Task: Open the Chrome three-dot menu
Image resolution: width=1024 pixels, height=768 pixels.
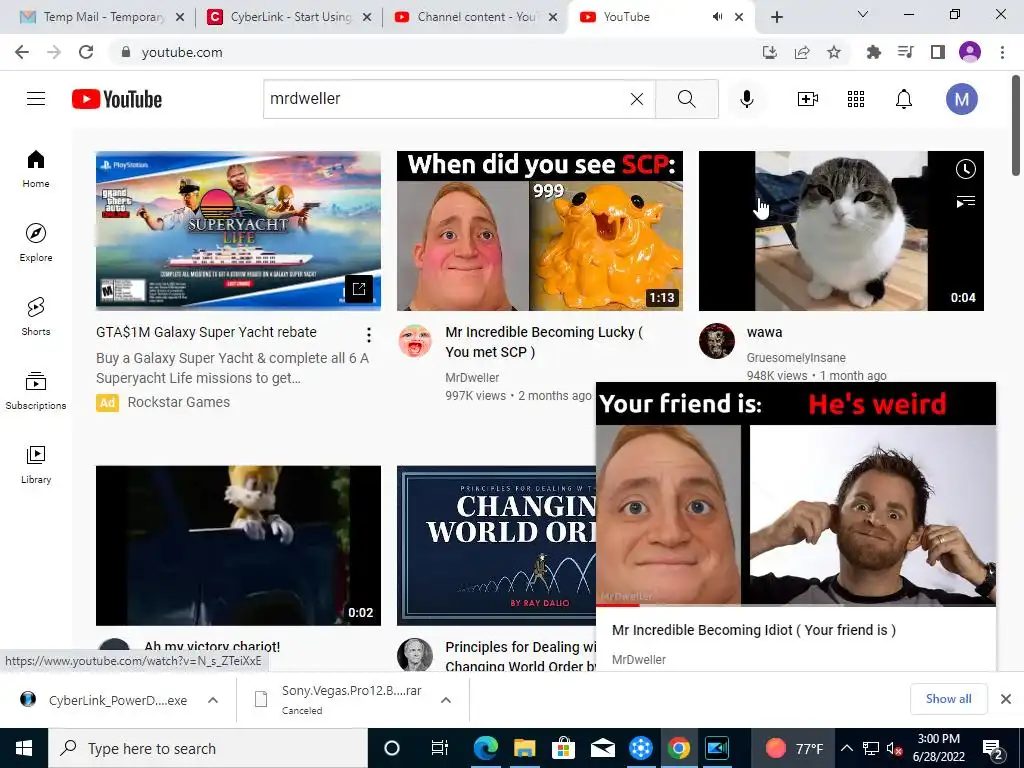Action: [x=1002, y=52]
